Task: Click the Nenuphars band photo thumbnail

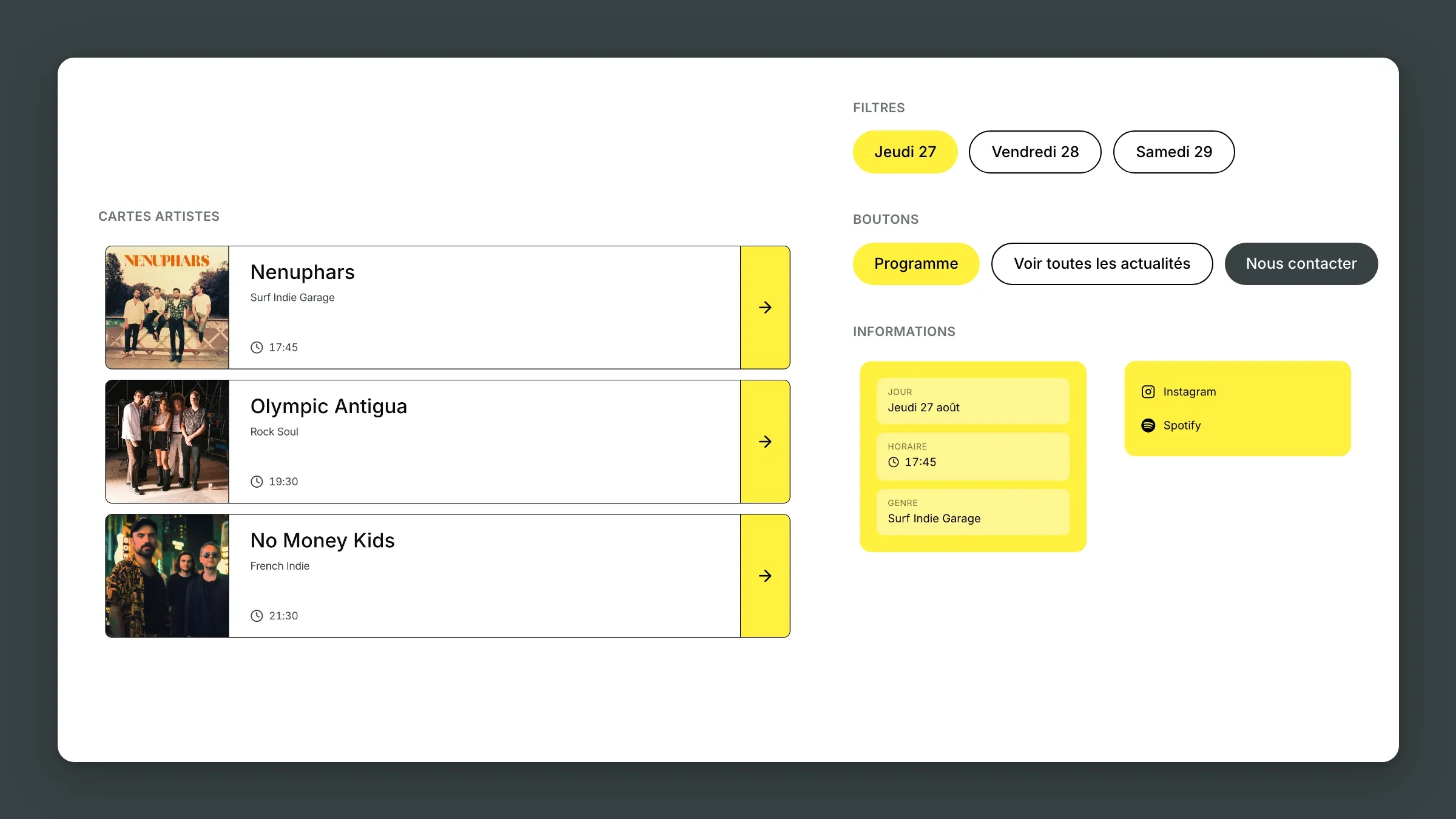Action: pos(167,308)
